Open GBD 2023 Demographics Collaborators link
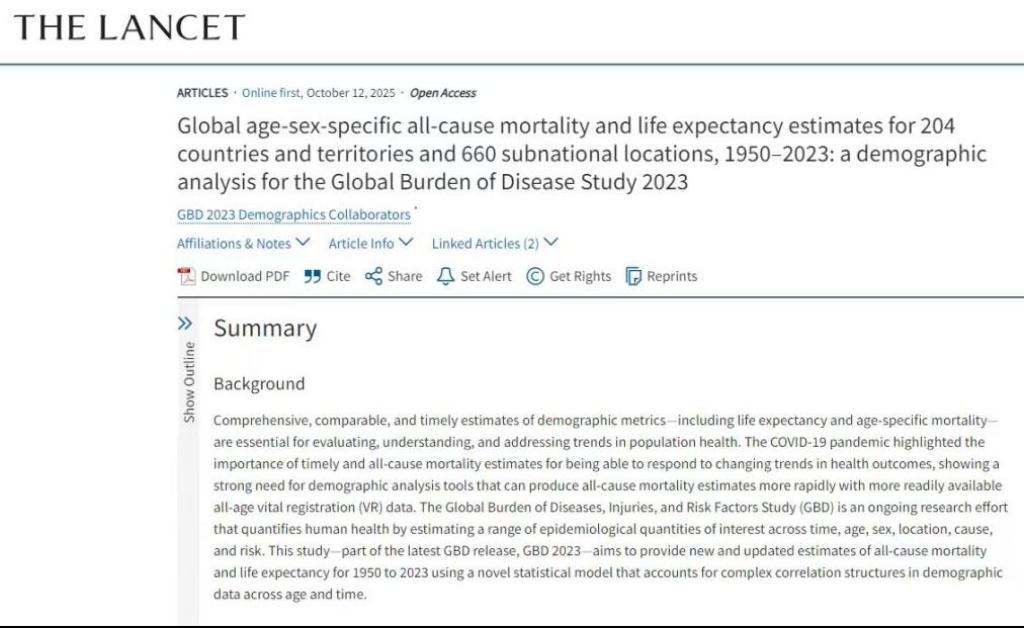This screenshot has height=628, width=1024. (294, 215)
